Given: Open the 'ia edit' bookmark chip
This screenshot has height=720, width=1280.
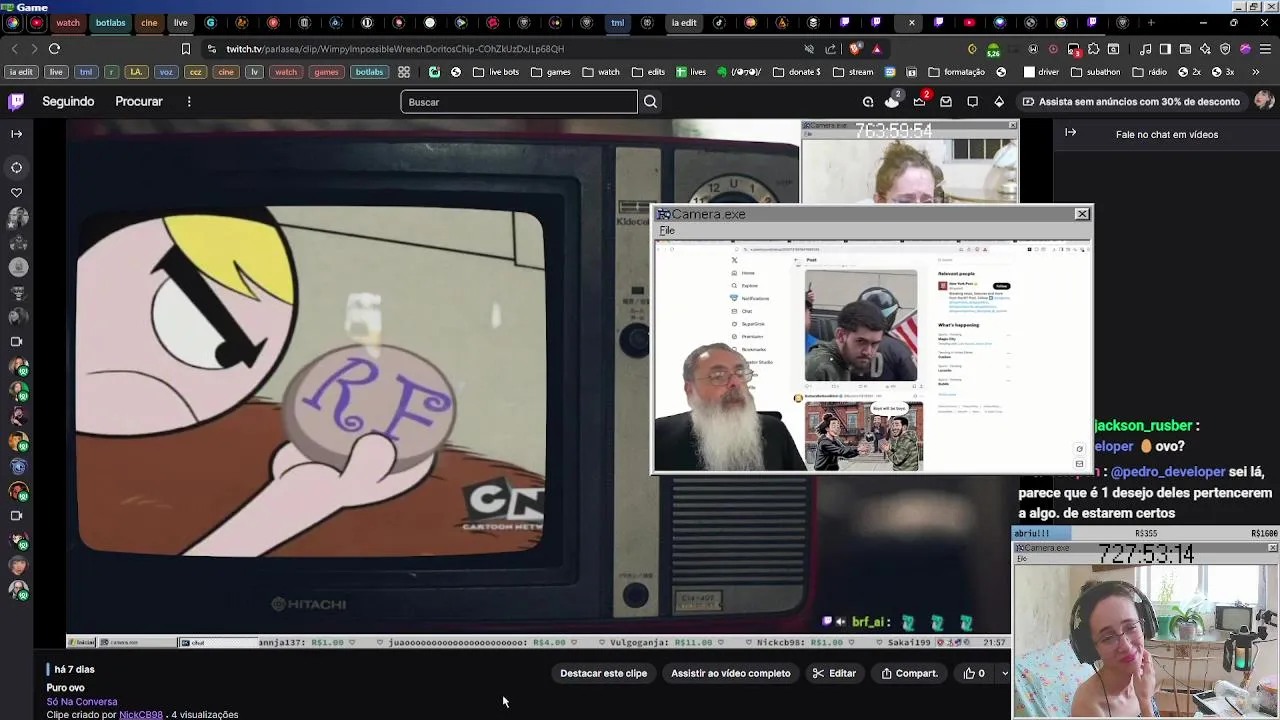Looking at the screenshot, I should [x=20, y=72].
